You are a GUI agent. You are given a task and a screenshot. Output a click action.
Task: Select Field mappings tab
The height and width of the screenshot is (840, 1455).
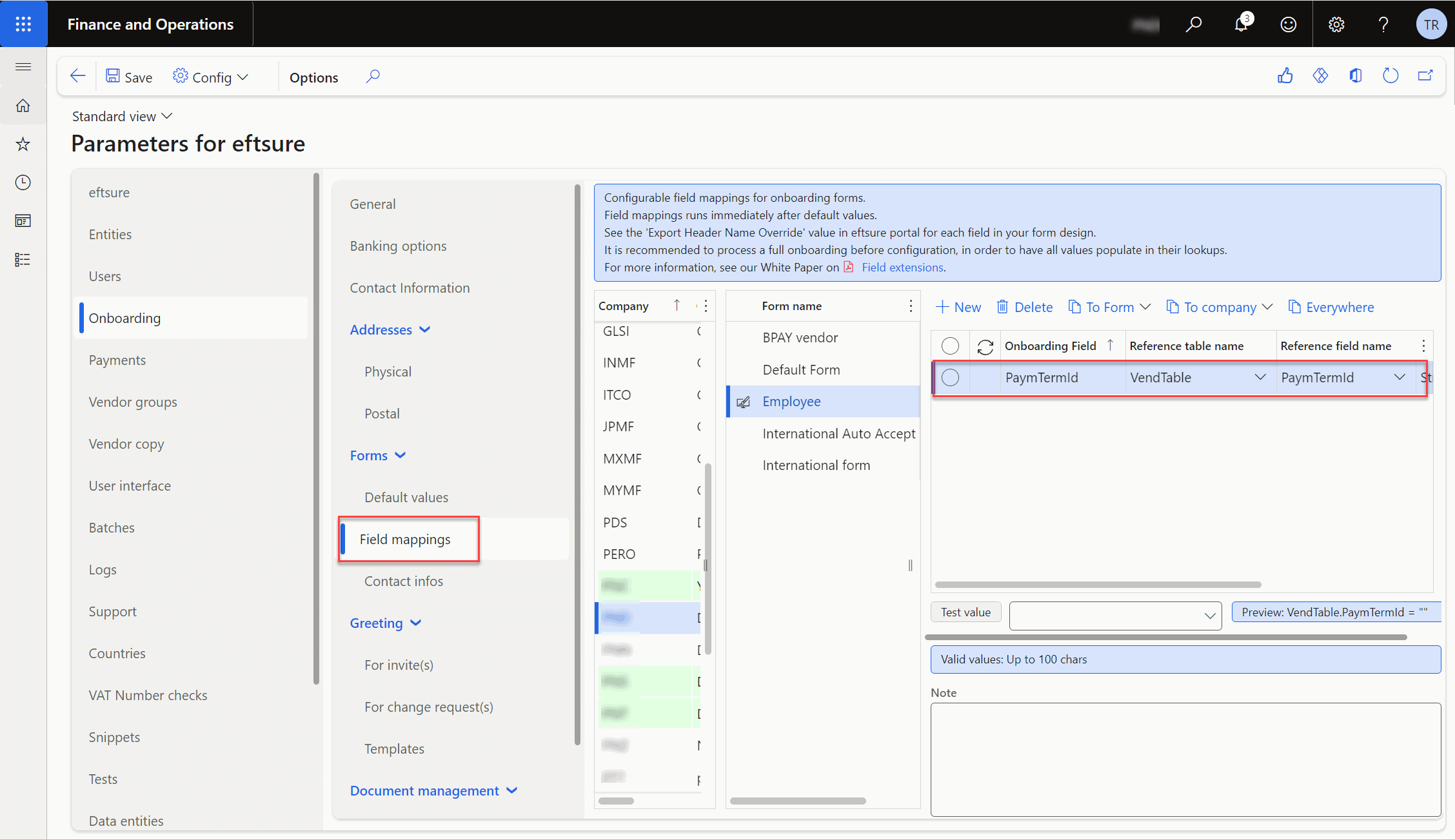click(x=405, y=539)
